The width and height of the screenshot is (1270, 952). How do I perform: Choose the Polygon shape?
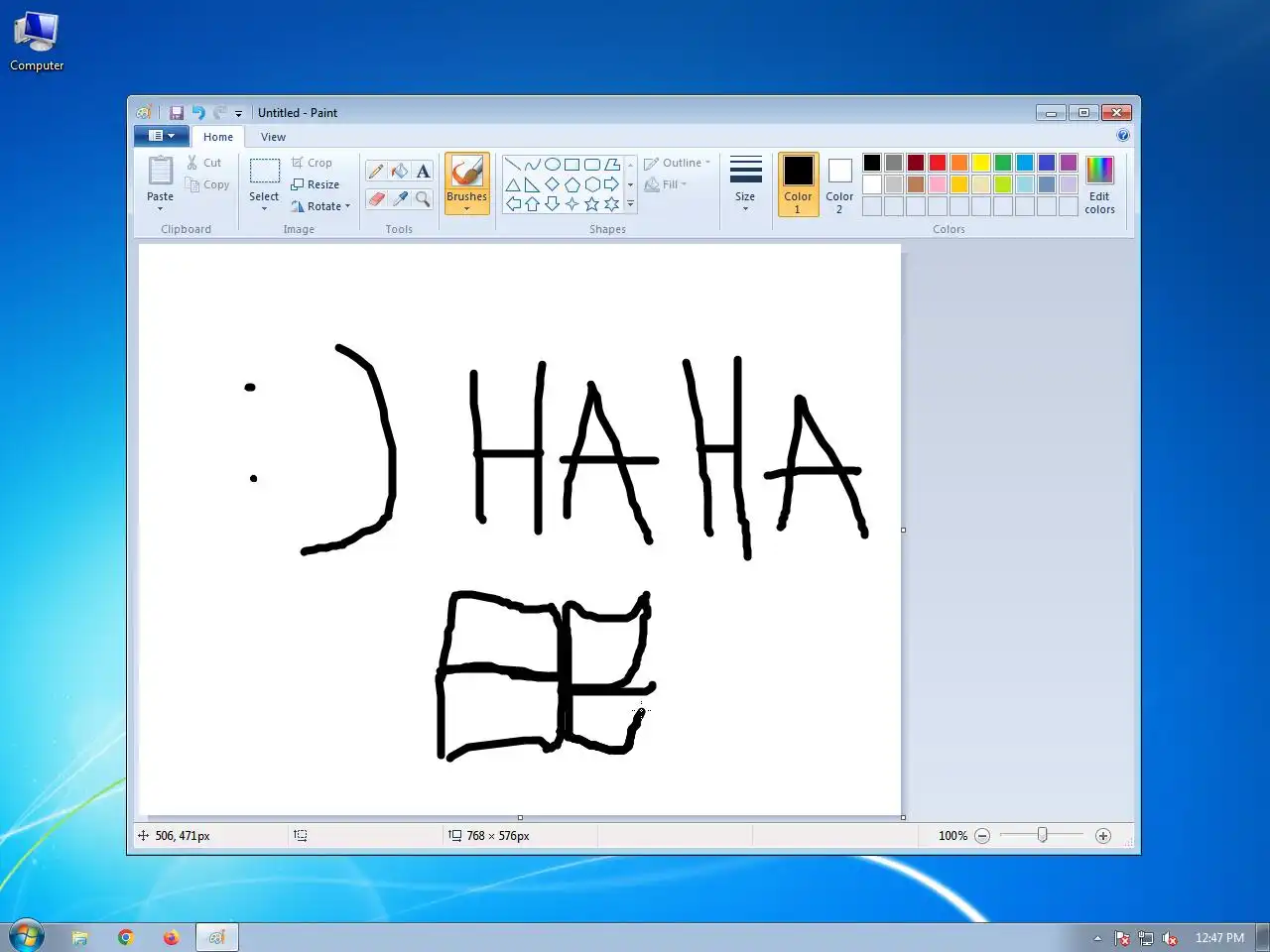612,165
